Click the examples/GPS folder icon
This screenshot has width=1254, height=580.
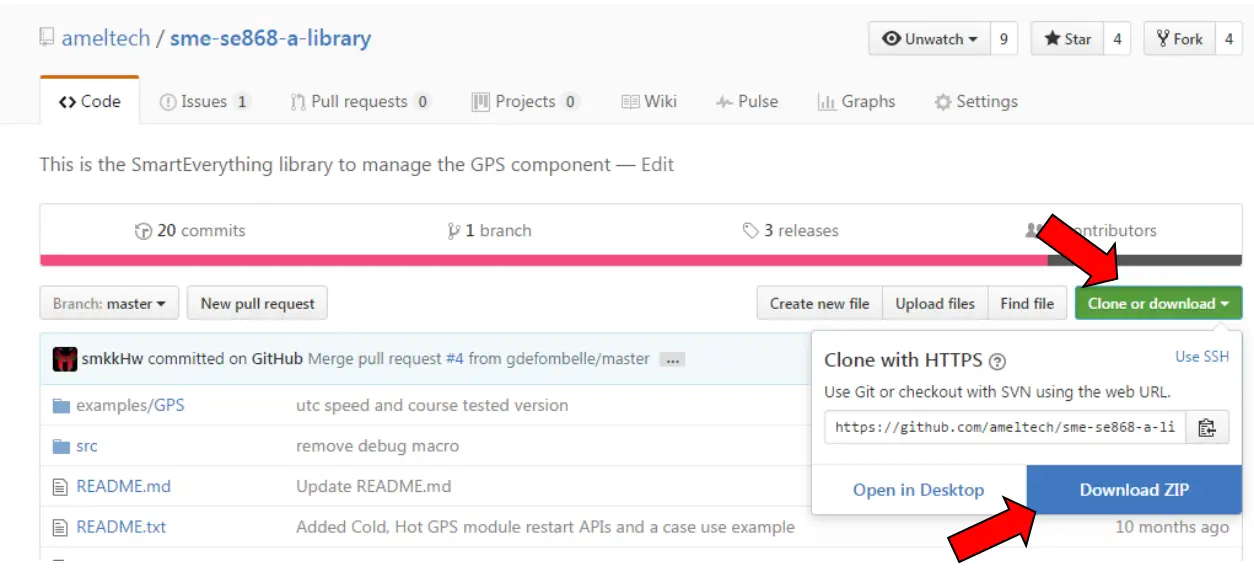[x=61, y=406]
